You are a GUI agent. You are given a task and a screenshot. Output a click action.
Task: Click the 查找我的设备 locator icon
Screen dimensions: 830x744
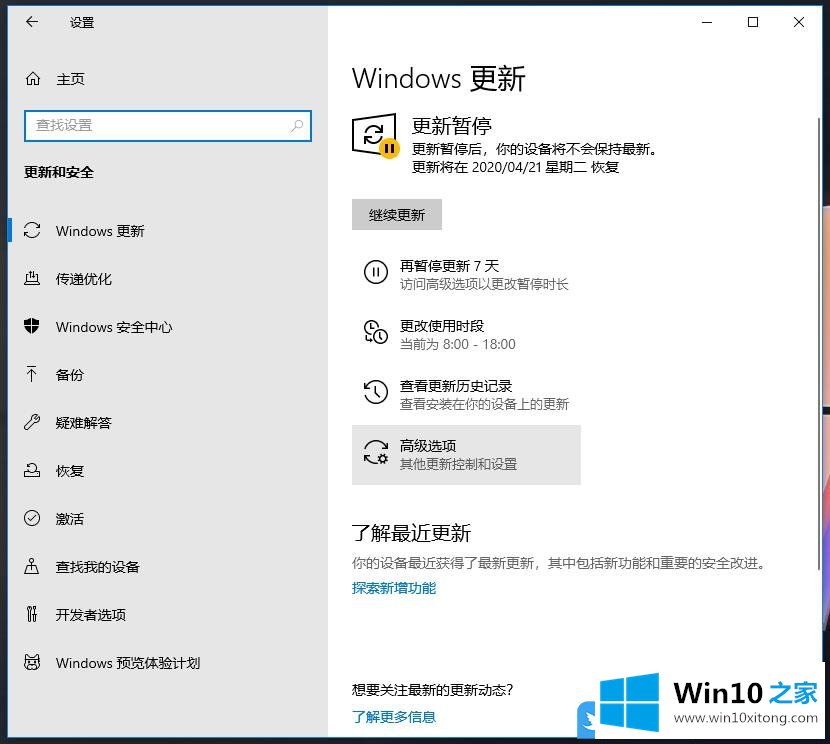point(32,566)
